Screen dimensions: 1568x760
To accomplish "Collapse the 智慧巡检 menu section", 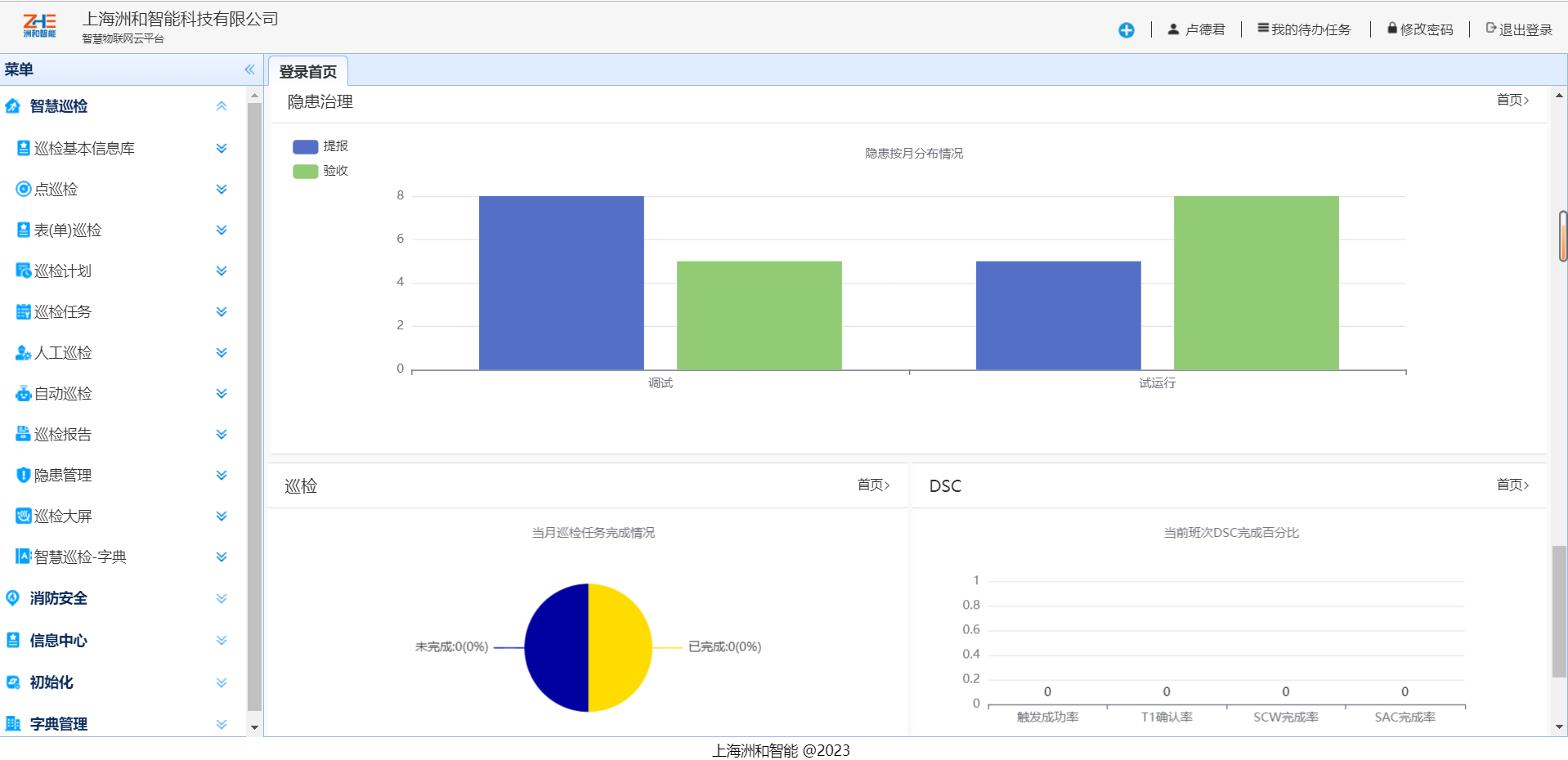I will tap(221, 106).
